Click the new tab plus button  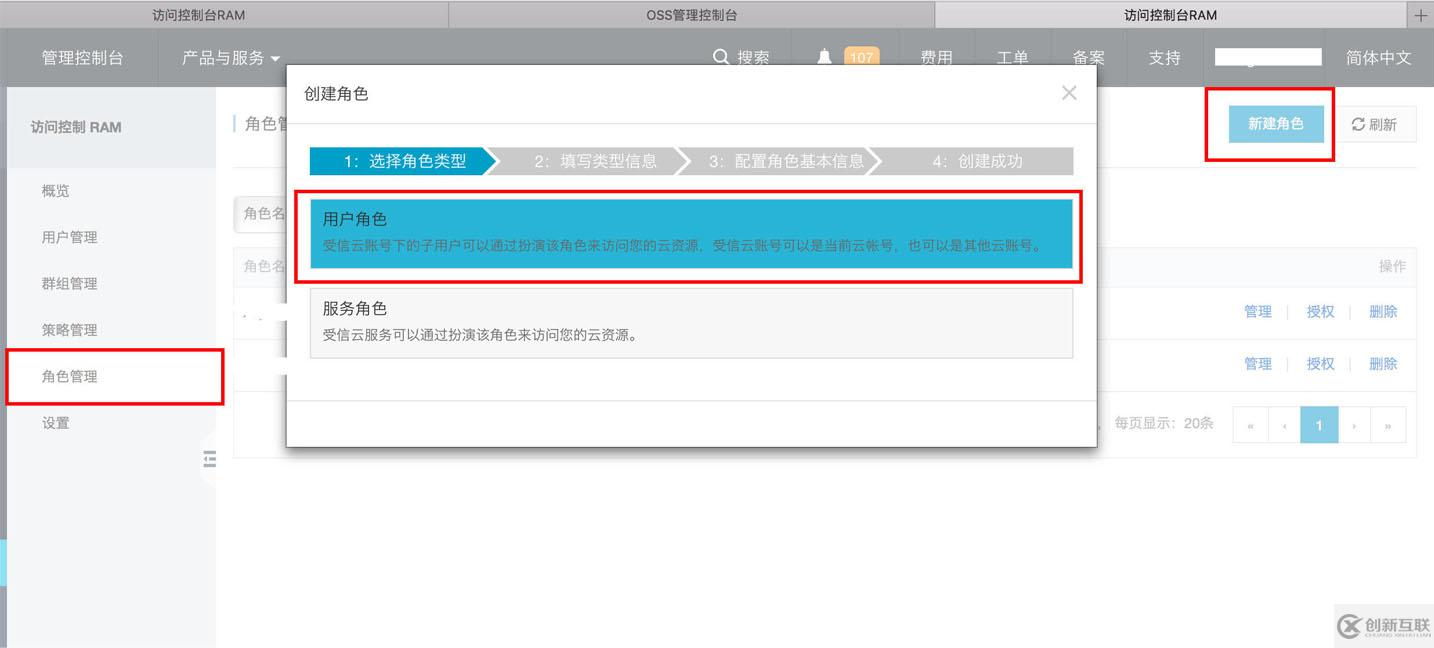click(x=1421, y=14)
